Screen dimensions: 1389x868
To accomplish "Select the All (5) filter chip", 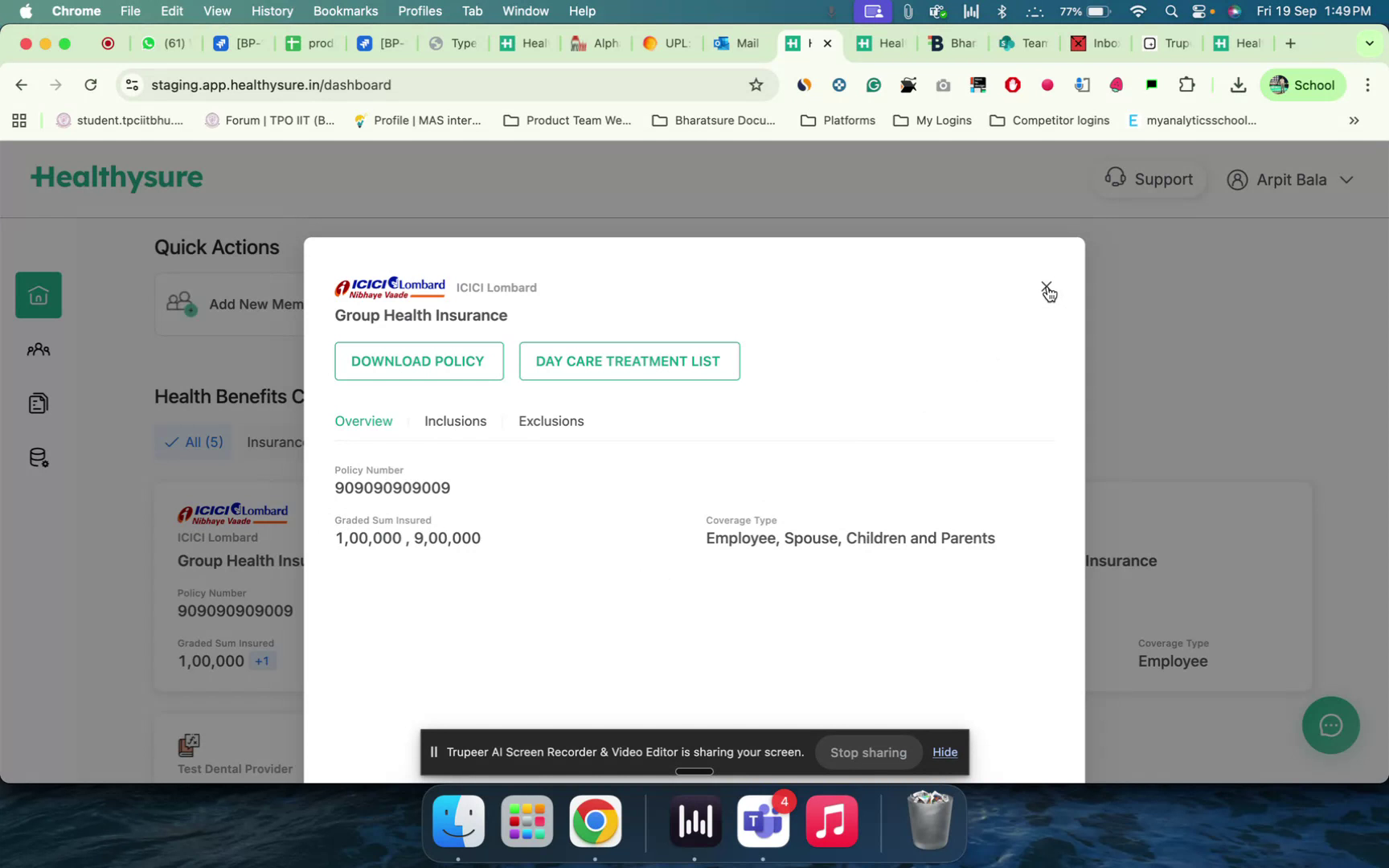I will pyautogui.click(x=193, y=441).
